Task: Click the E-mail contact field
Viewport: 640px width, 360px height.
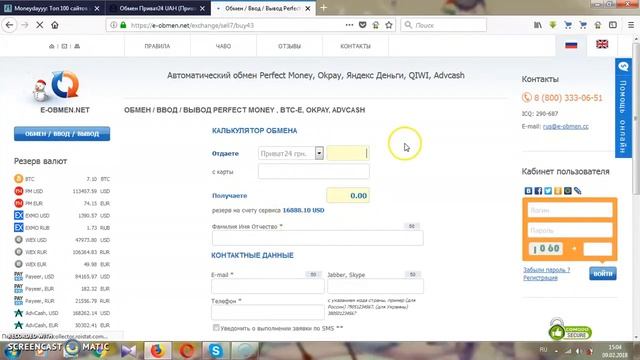Action: pyautogui.click(x=268, y=286)
